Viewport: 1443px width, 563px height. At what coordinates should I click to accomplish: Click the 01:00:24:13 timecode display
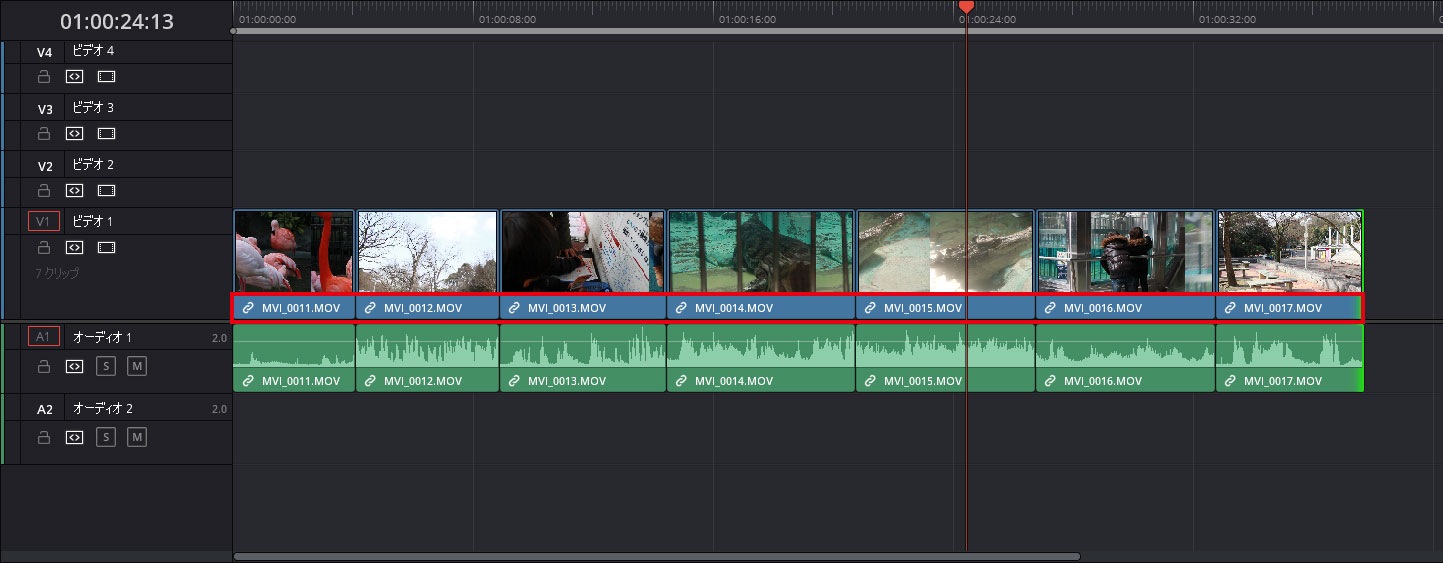coord(116,21)
